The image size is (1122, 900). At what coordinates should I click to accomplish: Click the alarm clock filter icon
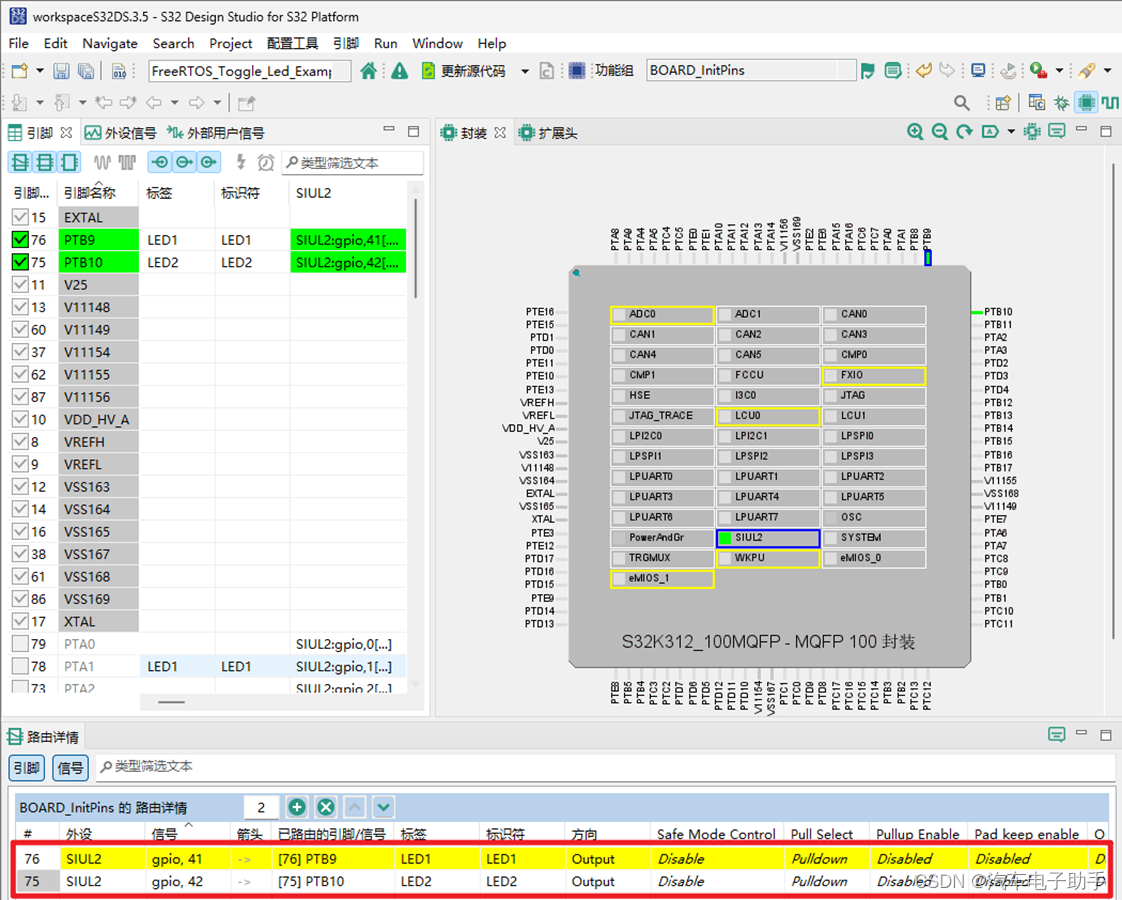(265, 162)
